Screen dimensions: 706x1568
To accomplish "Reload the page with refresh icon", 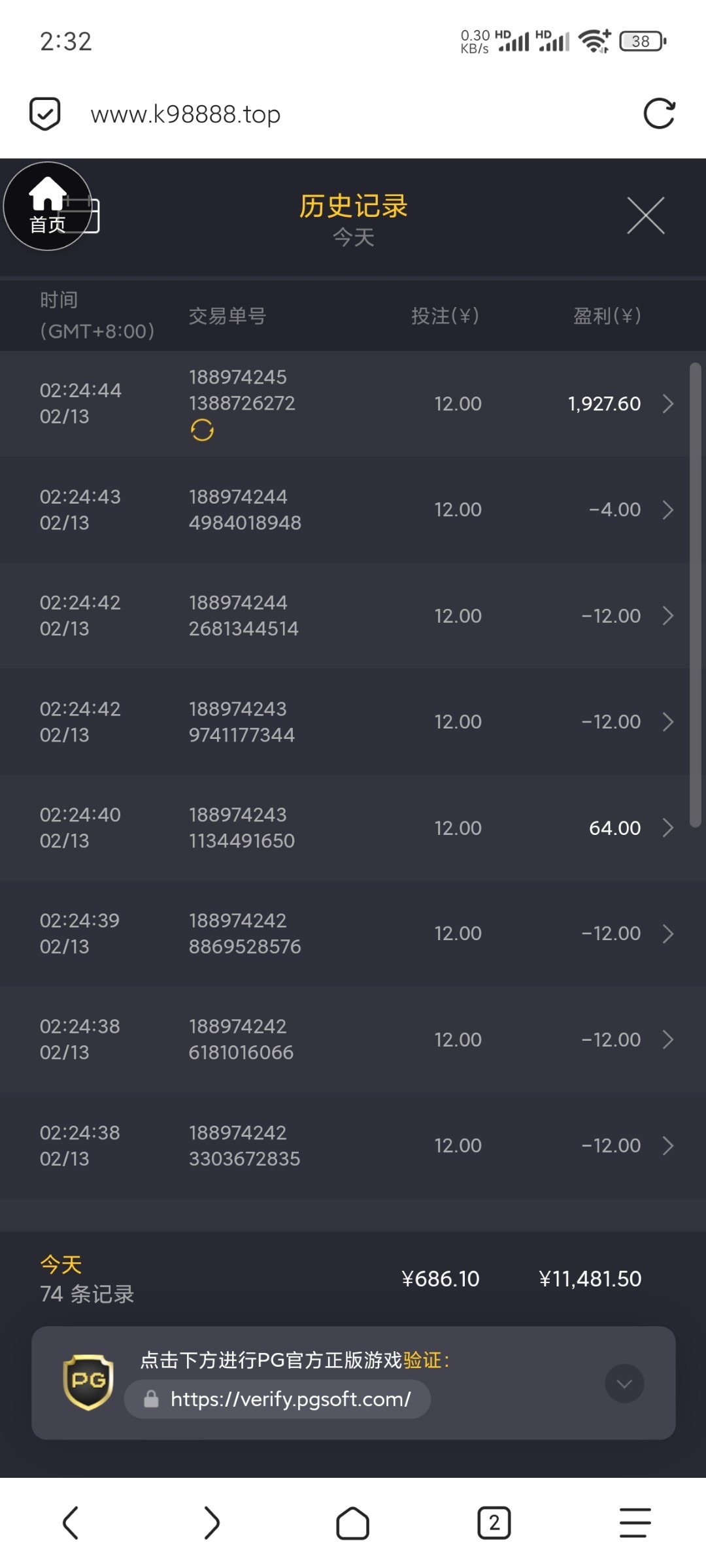I will [658, 114].
